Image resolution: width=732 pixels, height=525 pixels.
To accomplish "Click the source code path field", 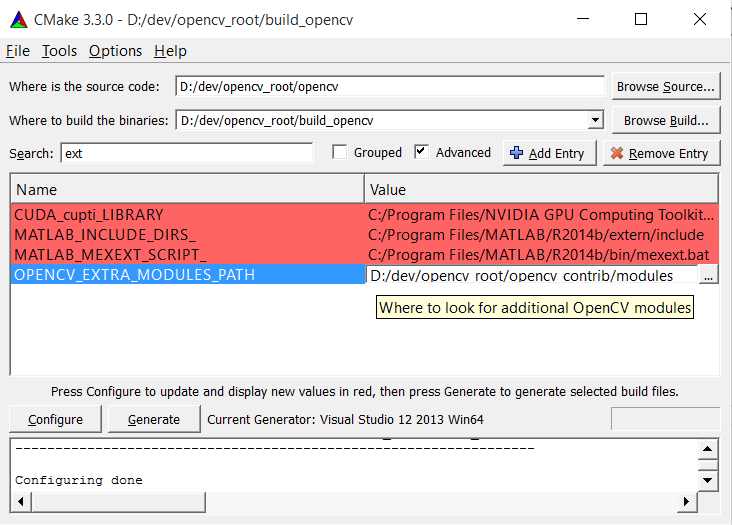I will pos(390,86).
